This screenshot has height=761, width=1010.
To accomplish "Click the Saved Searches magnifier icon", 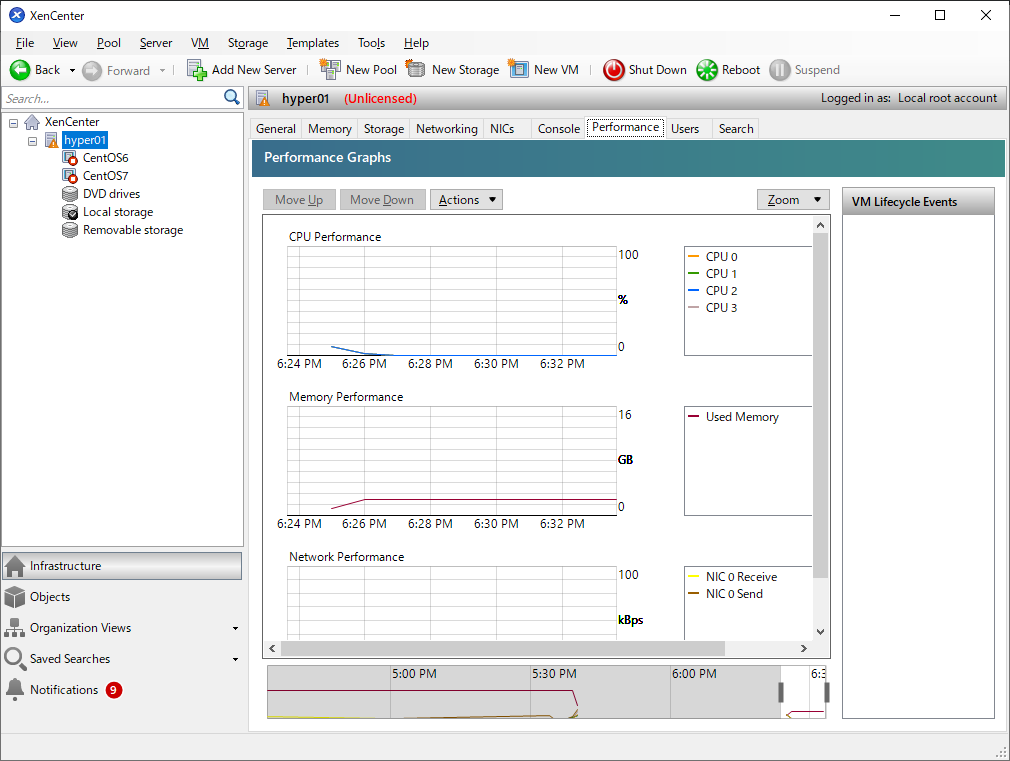I will pyautogui.click(x=14, y=659).
